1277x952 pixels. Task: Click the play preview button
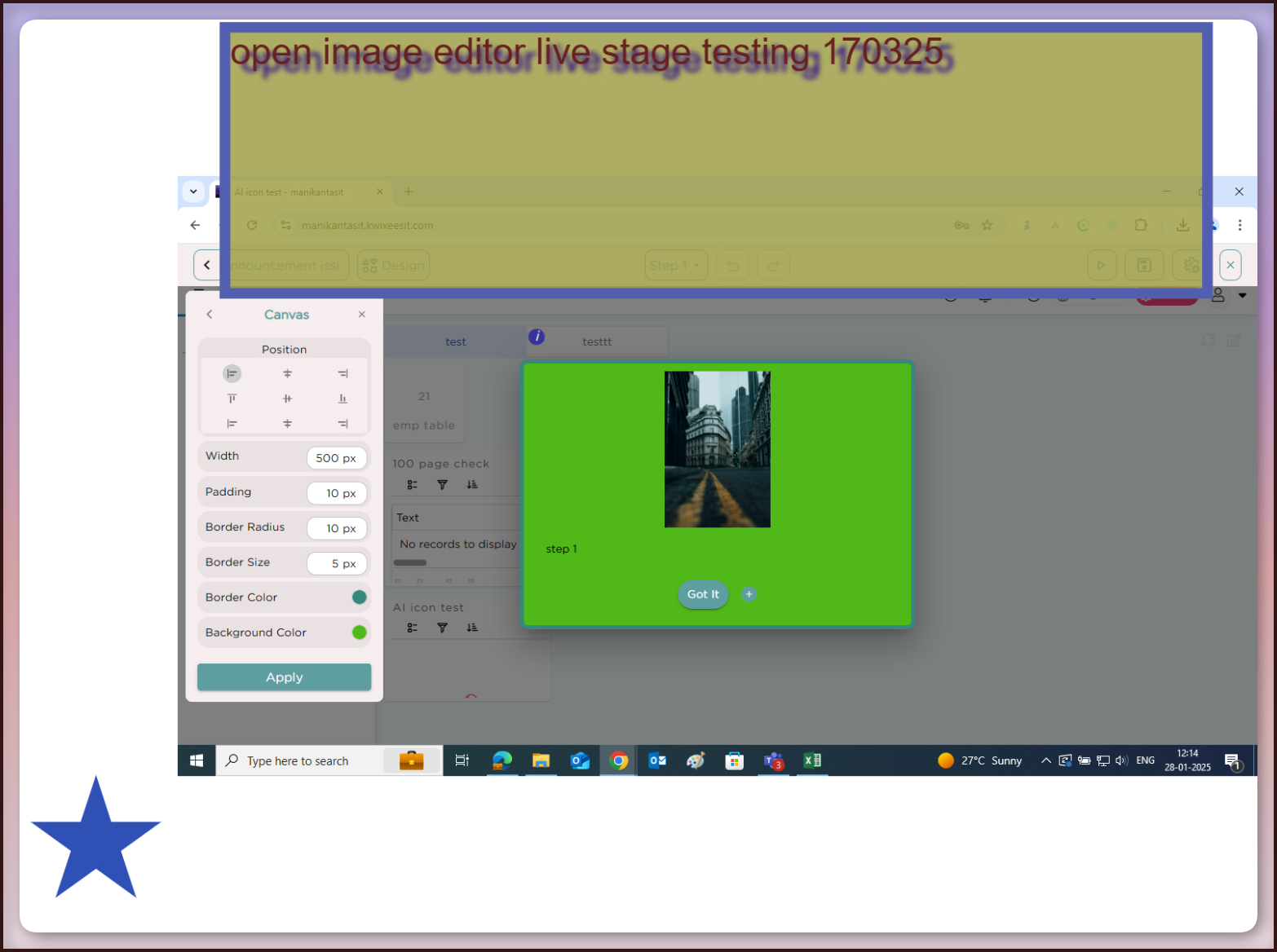(1102, 265)
